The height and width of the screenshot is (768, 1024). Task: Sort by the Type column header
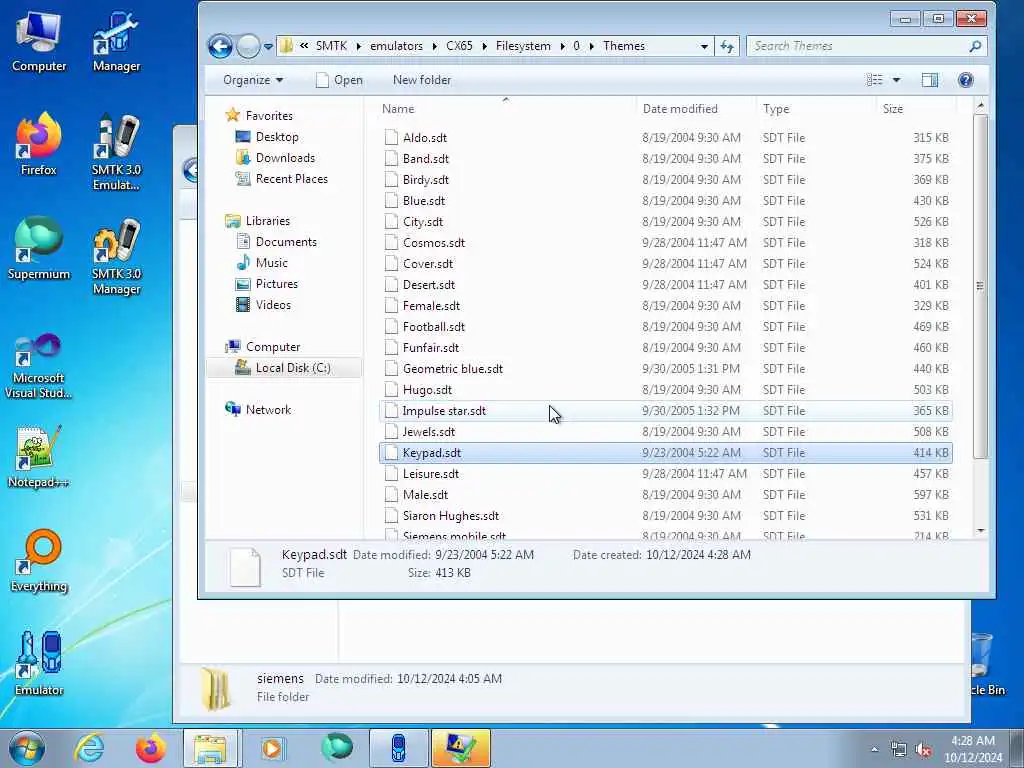click(816, 109)
